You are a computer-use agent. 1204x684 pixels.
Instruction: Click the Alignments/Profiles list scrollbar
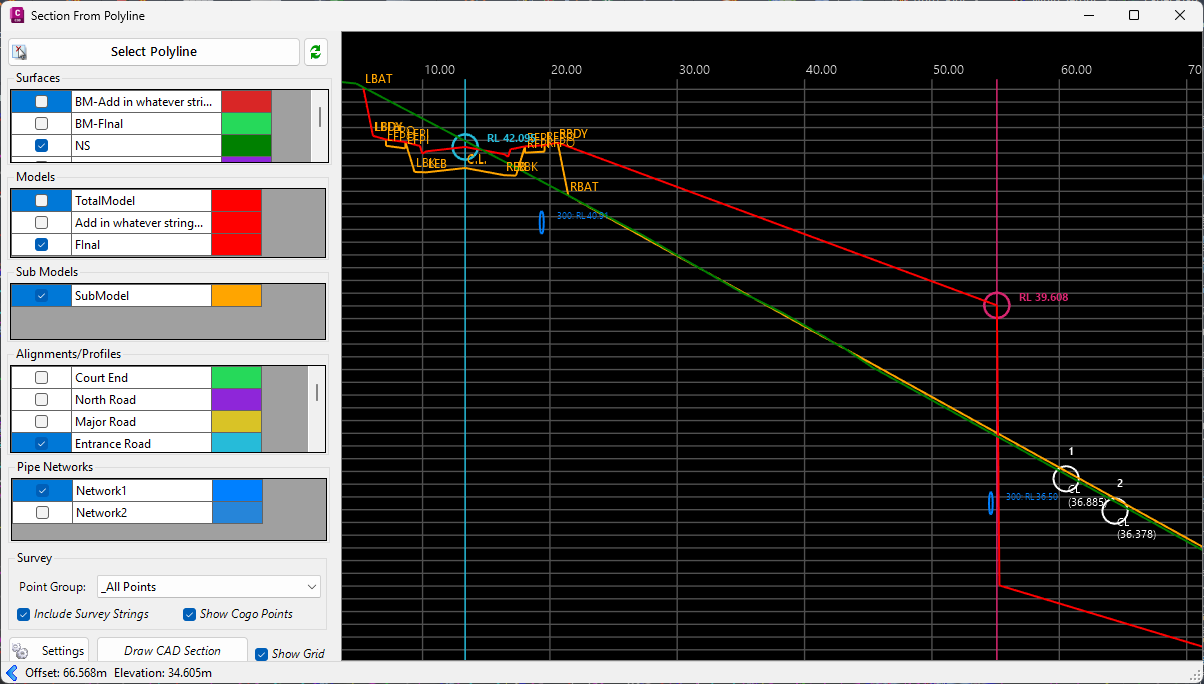point(317,392)
